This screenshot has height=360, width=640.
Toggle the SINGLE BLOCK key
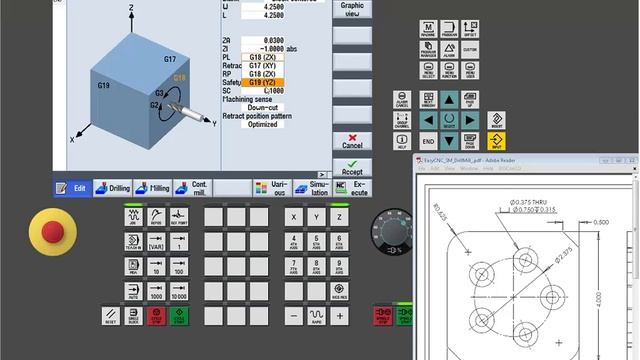[x=133, y=316]
